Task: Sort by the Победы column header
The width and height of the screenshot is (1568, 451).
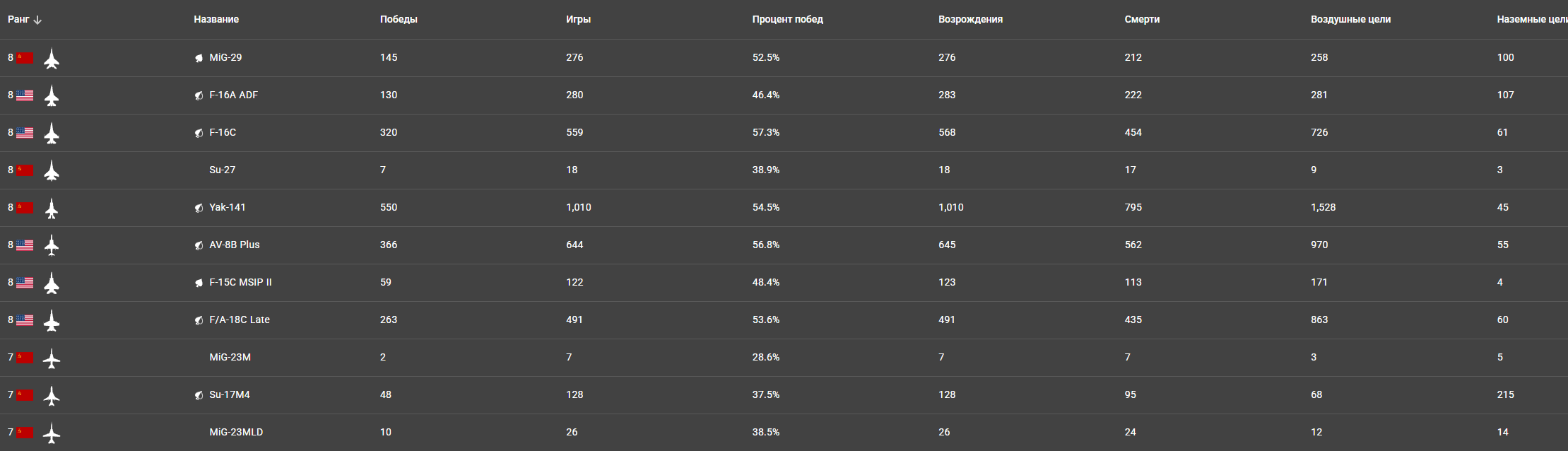Action: coord(399,20)
